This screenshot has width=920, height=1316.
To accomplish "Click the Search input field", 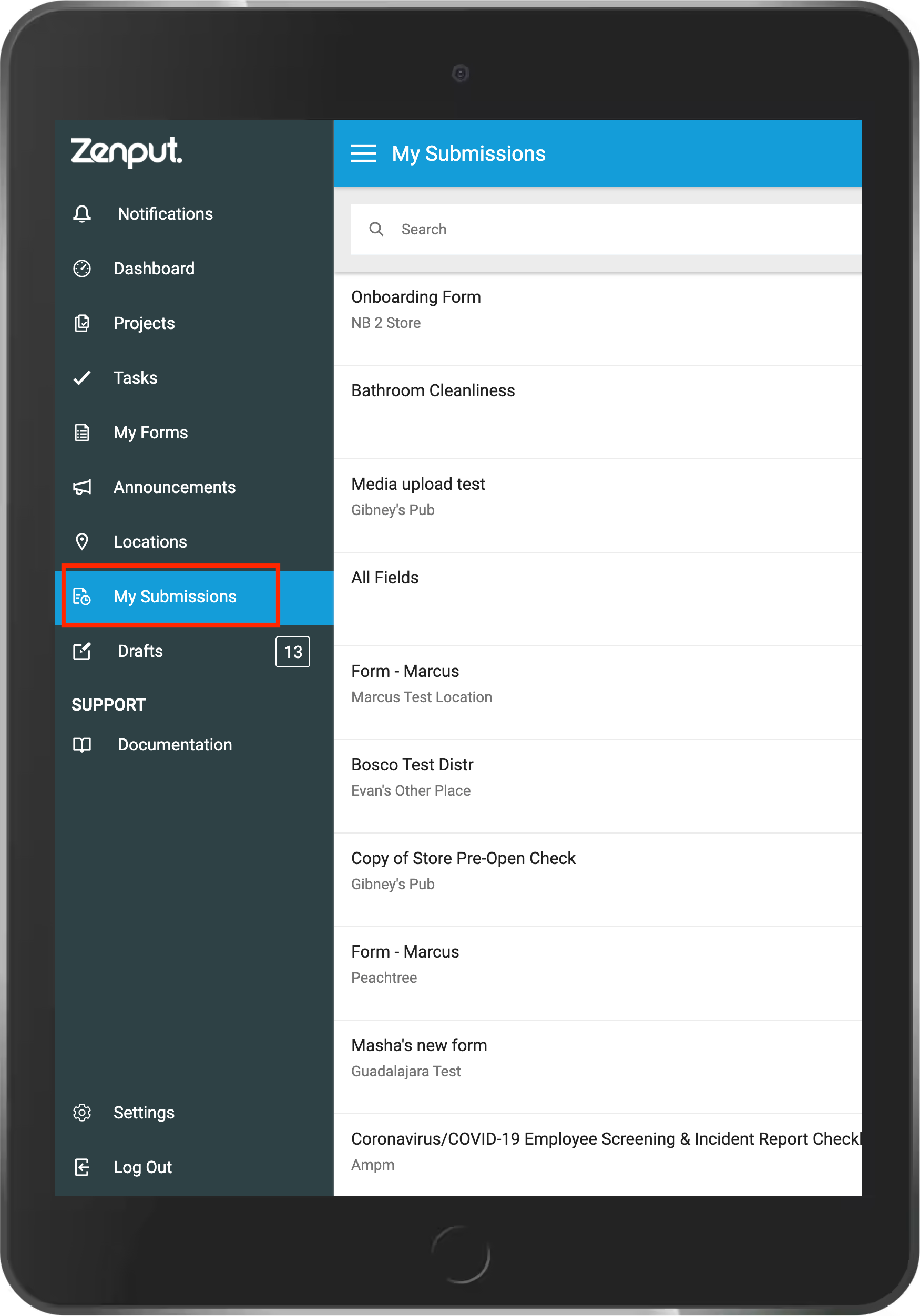I will (x=573, y=229).
